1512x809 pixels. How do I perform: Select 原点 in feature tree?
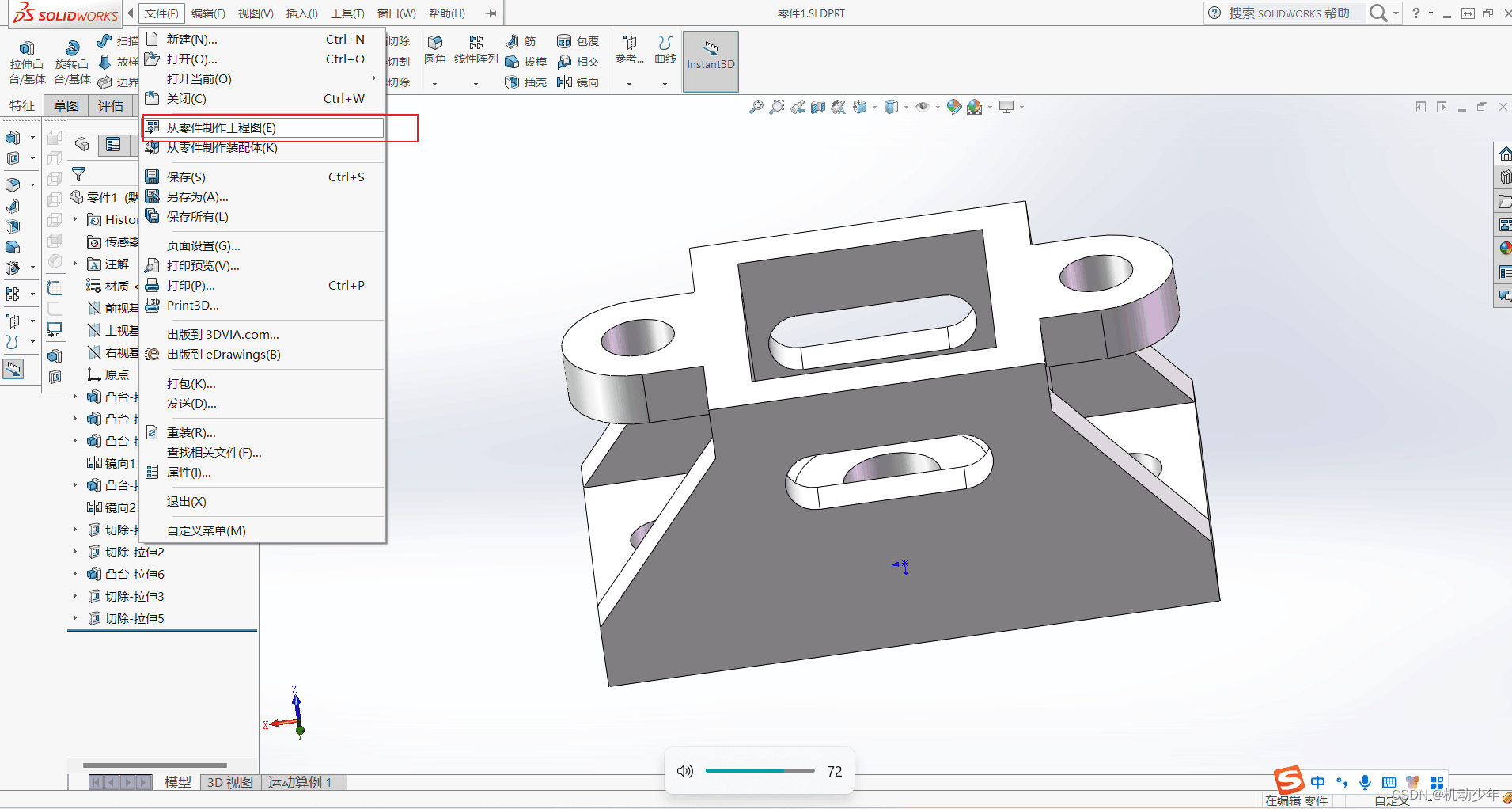[x=108, y=374]
